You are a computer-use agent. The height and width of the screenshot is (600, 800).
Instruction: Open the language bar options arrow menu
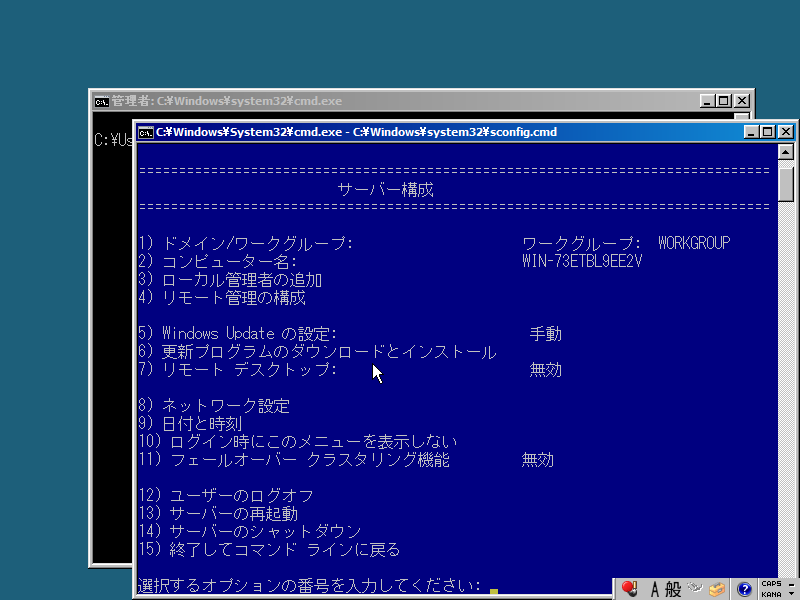point(791,594)
